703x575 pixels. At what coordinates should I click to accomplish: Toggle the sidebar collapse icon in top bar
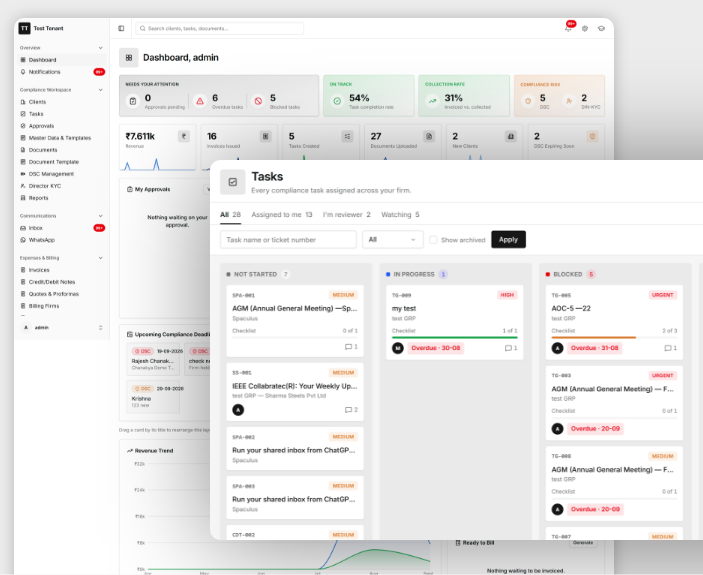coord(121,28)
